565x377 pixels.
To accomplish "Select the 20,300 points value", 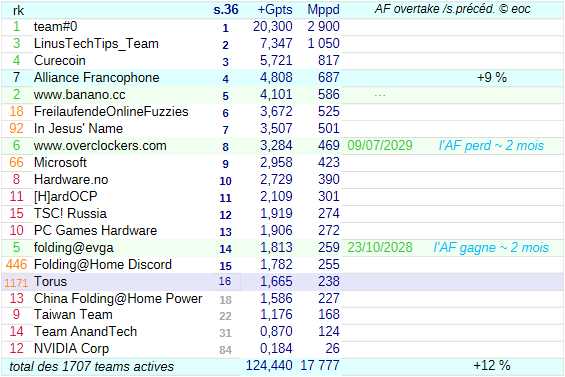I will tap(272, 27).
